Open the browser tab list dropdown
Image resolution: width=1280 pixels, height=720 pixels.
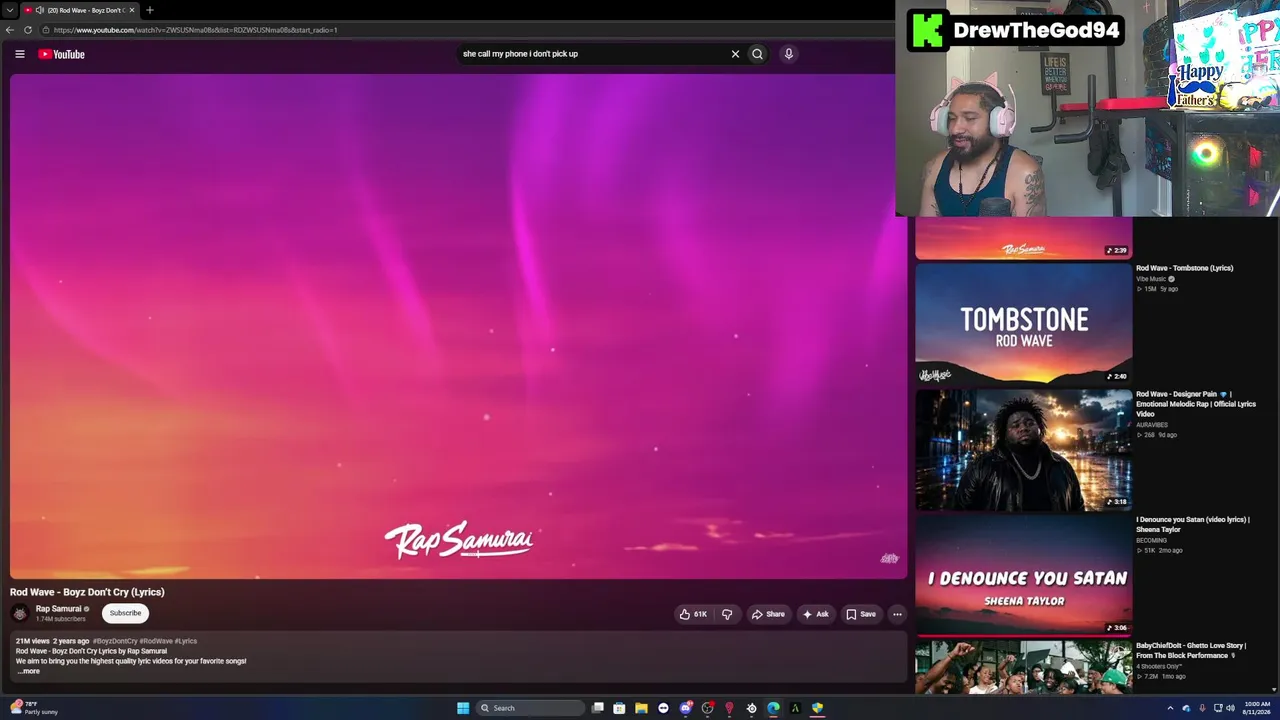pos(10,10)
